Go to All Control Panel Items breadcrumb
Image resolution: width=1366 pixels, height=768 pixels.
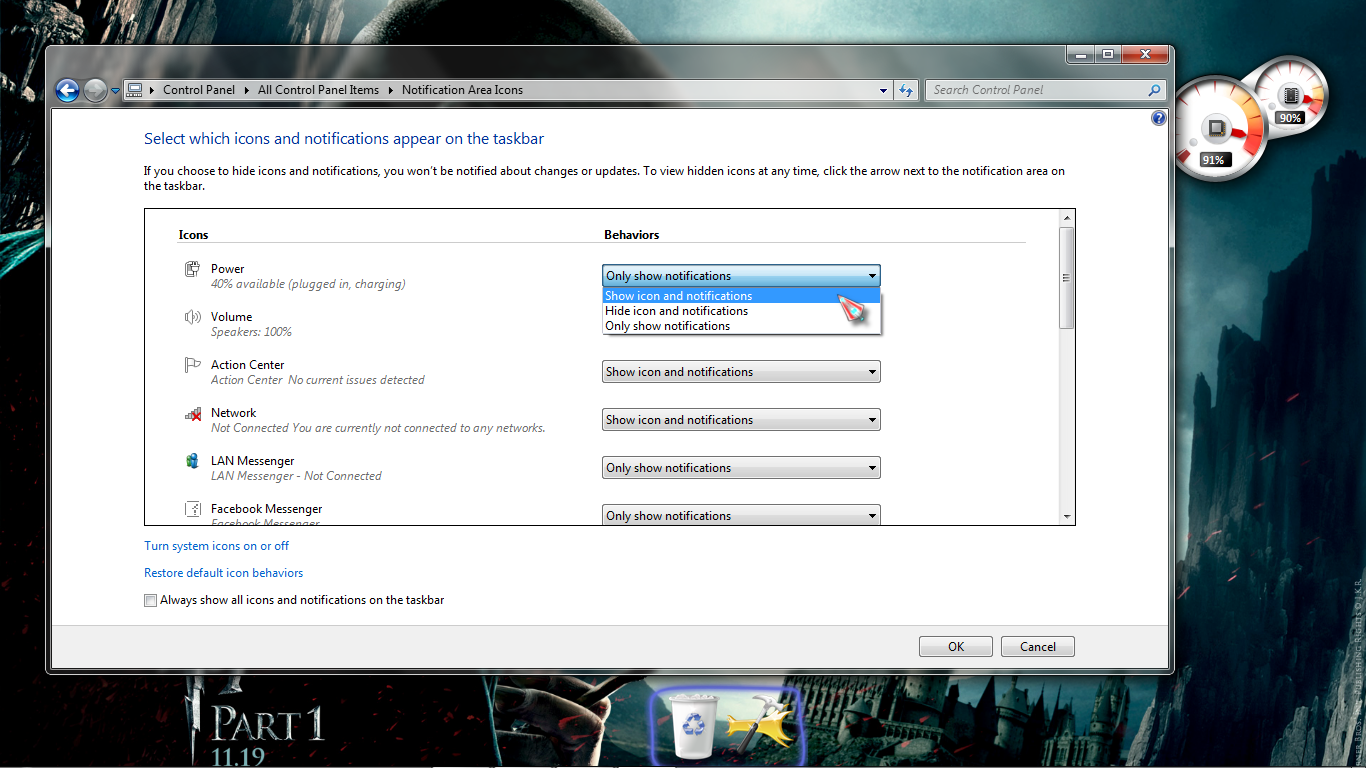coord(318,90)
